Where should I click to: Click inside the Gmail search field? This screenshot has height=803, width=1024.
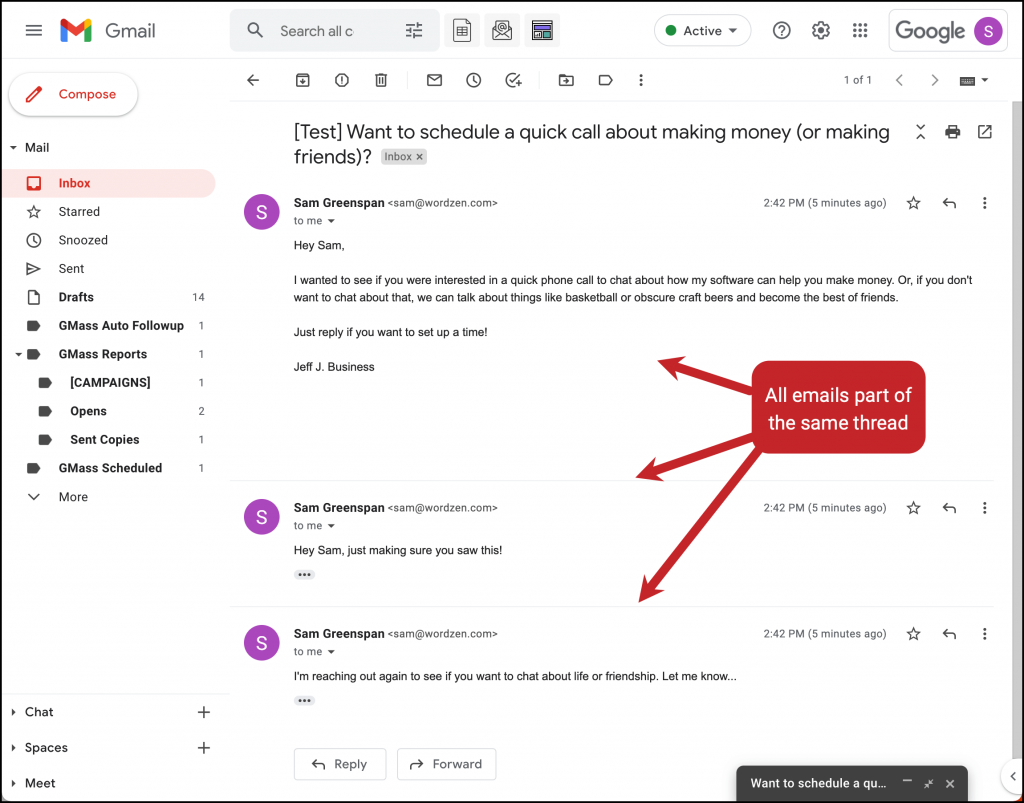coord(330,30)
